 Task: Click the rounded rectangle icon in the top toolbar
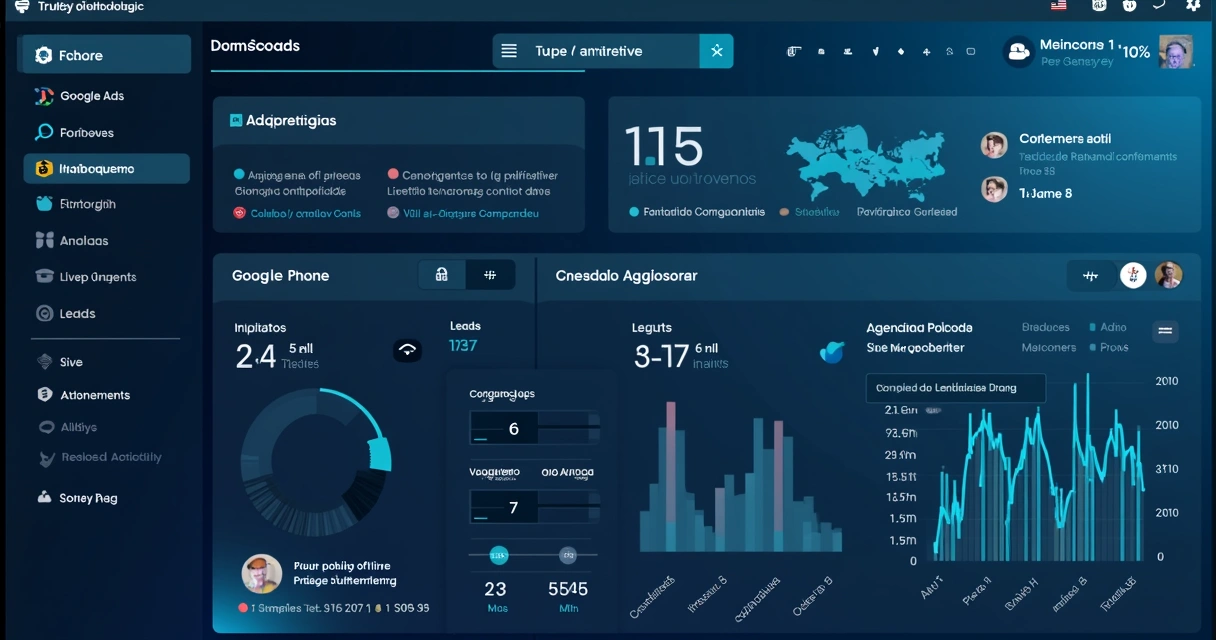pyautogui.click(x=971, y=51)
